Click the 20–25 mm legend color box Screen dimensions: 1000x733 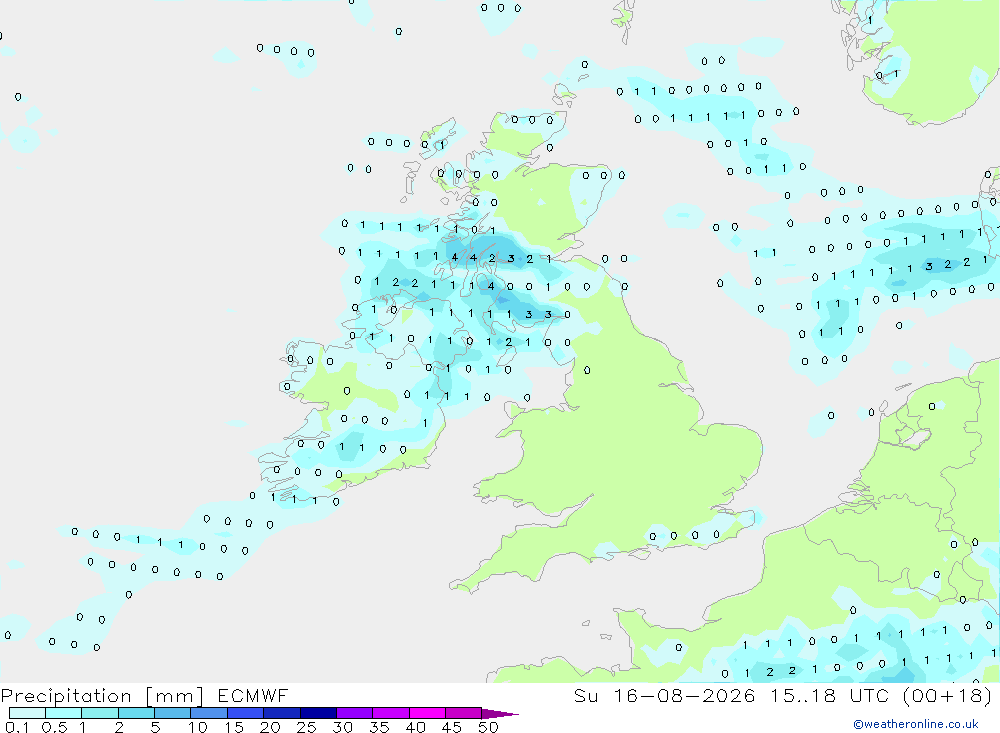coord(282,713)
